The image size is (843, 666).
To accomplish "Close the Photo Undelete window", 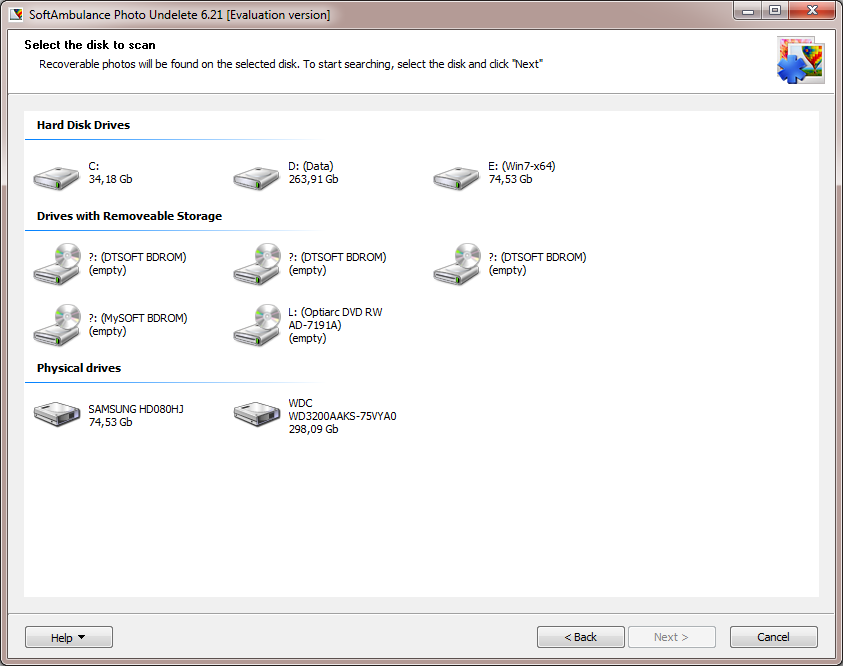I will tap(812, 11).
